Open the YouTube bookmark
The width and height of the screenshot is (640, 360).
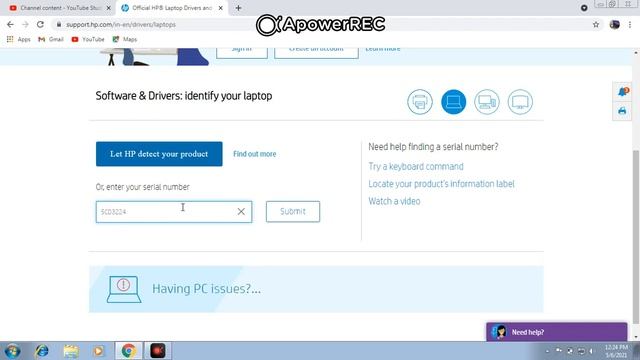click(x=88, y=39)
